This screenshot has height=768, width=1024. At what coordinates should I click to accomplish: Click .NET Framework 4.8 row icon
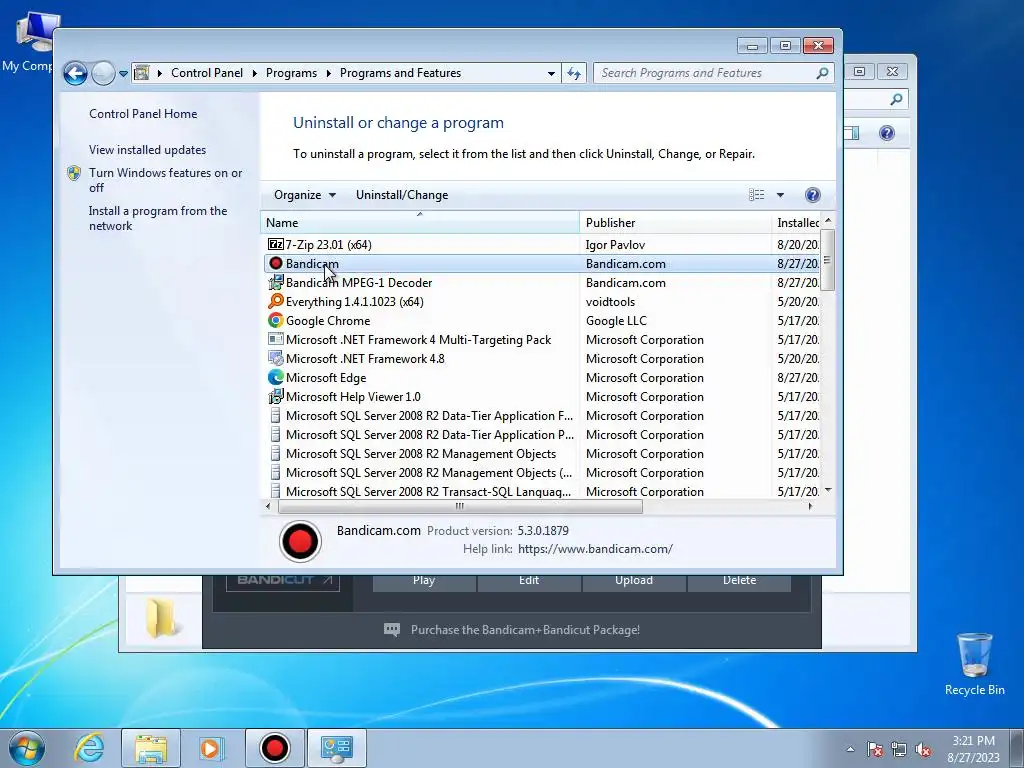coord(276,359)
